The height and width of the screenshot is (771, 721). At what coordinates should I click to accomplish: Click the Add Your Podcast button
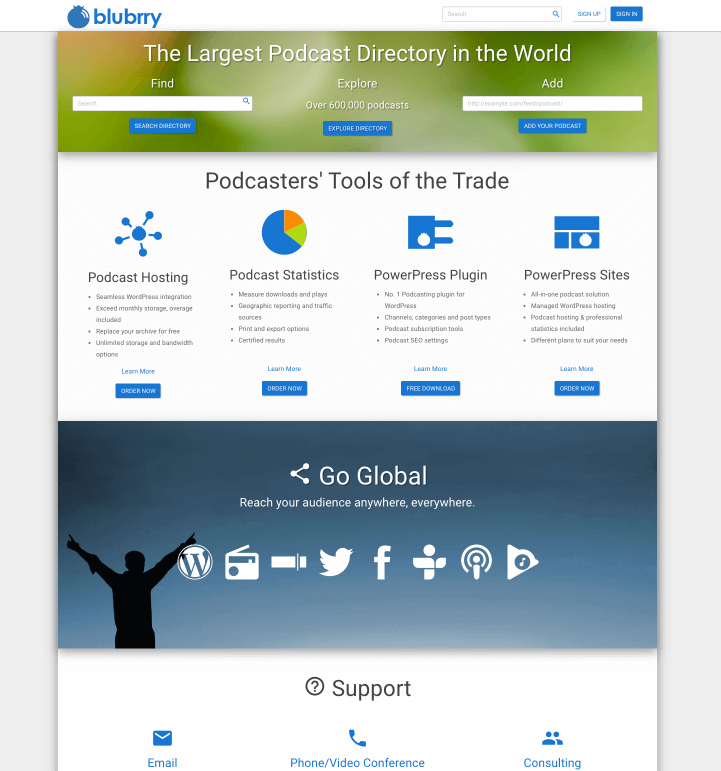click(x=552, y=126)
